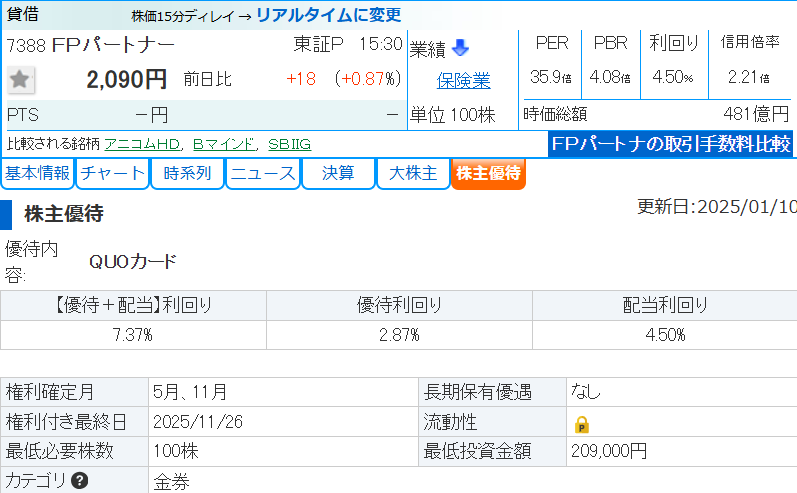Screen dimensions: 797x493
Task: Switch to the チャート tab
Action: (x=112, y=173)
